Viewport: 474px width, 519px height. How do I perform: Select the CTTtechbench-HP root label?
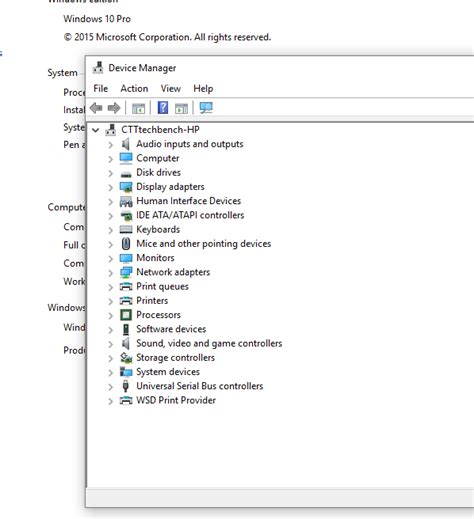pyautogui.click(x=160, y=130)
